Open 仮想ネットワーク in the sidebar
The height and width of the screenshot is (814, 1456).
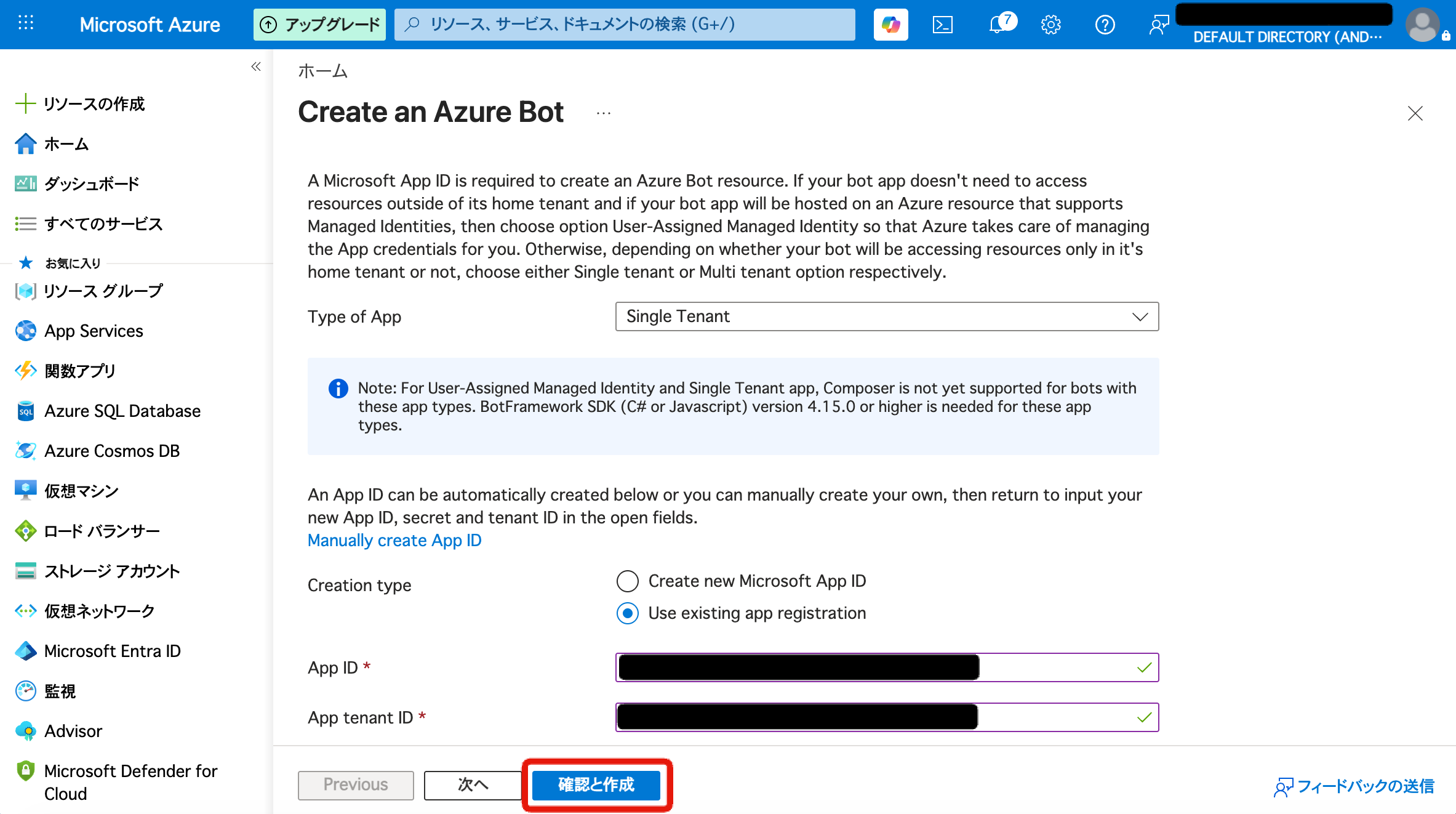pyautogui.click(x=100, y=611)
